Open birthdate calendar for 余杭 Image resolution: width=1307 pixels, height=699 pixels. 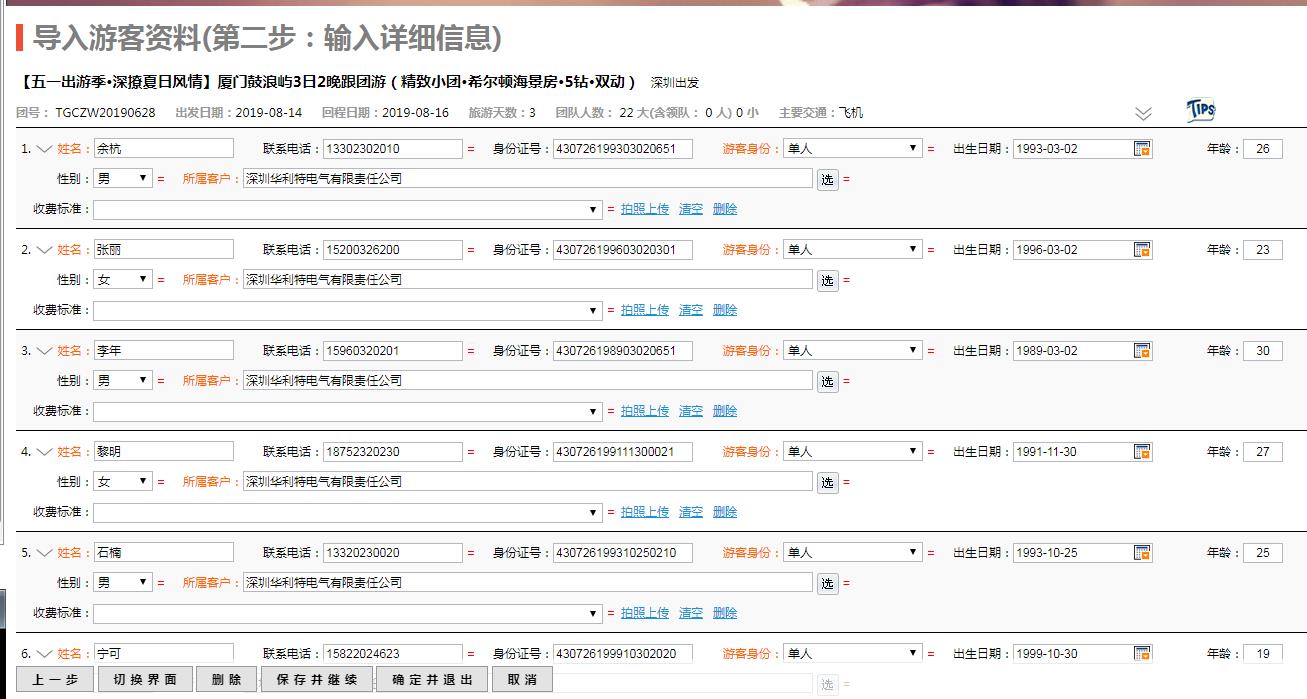pyautogui.click(x=1142, y=149)
